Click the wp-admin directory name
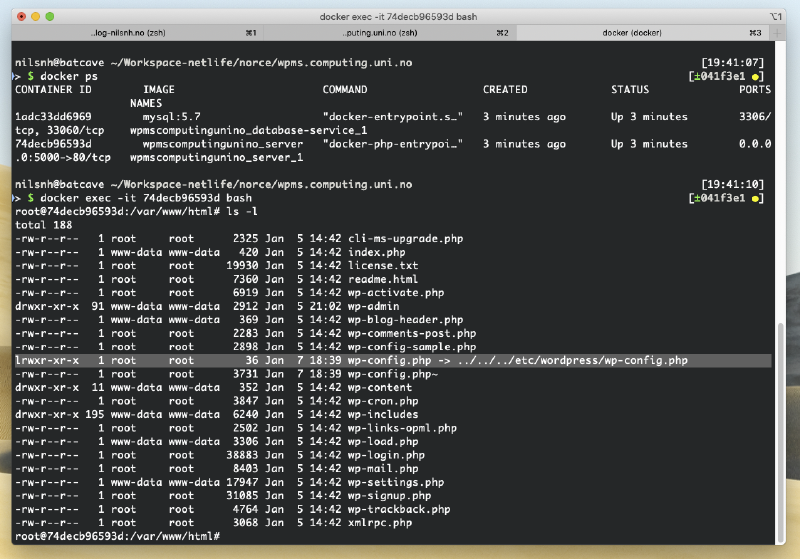Viewport: 800px width, 559px height. pos(373,307)
